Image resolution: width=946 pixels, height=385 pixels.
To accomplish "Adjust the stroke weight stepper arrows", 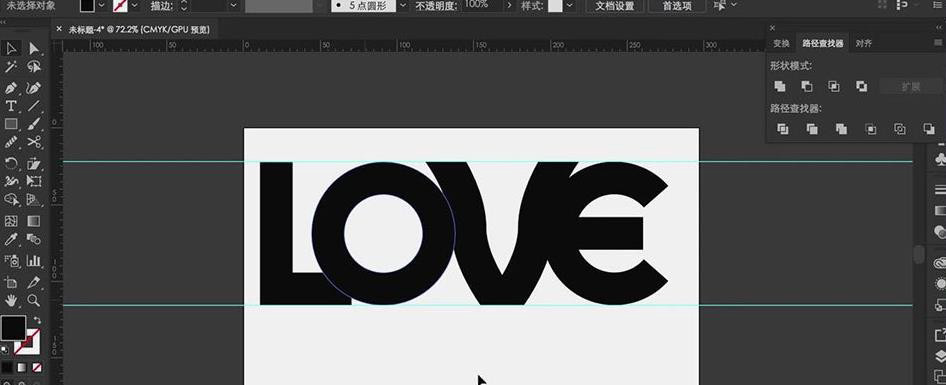I will coord(184,5).
